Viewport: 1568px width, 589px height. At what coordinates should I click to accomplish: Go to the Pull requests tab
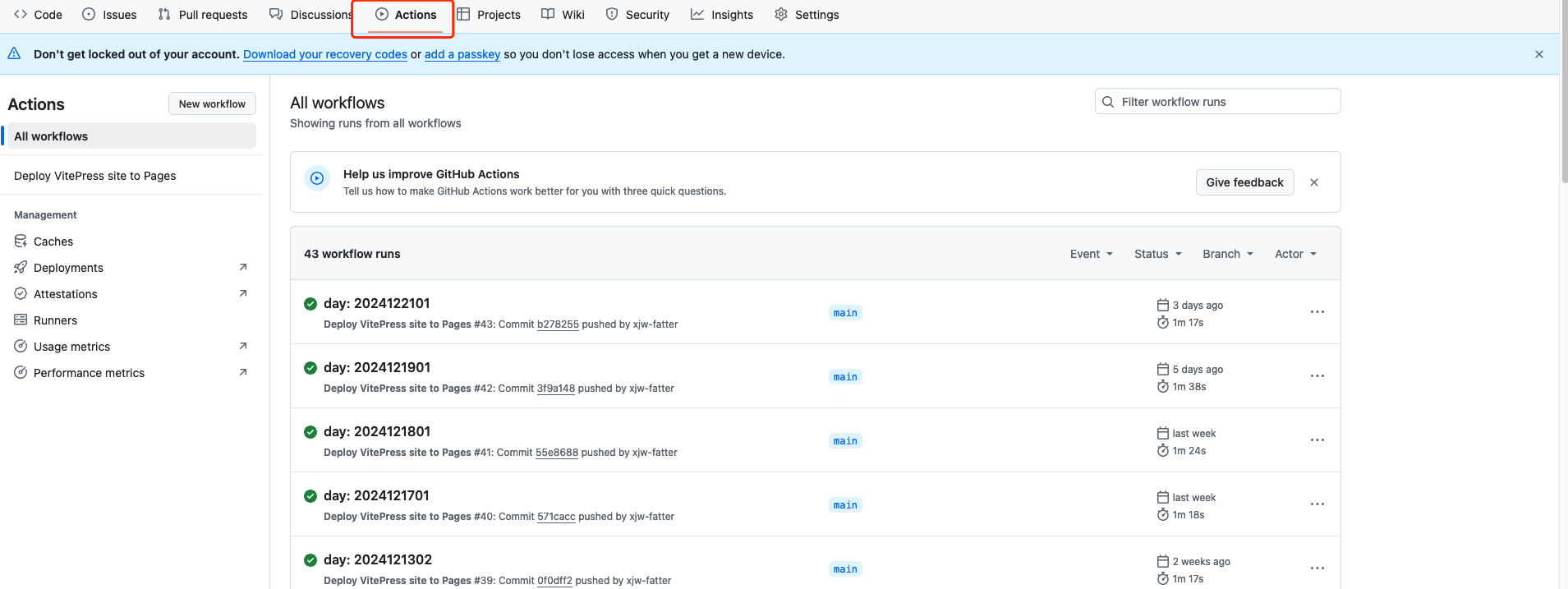(203, 15)
